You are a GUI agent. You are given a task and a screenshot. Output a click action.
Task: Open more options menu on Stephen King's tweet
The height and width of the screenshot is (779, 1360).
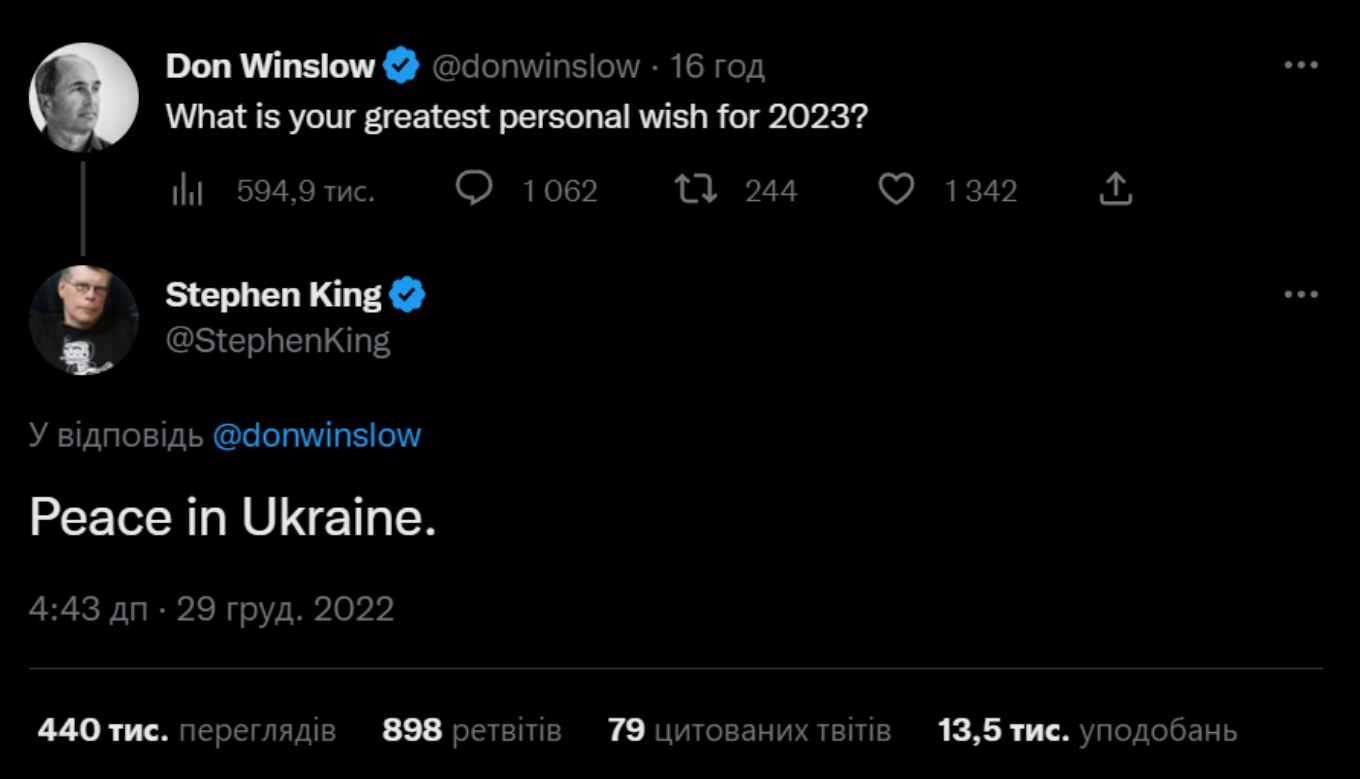point(1300,295)
